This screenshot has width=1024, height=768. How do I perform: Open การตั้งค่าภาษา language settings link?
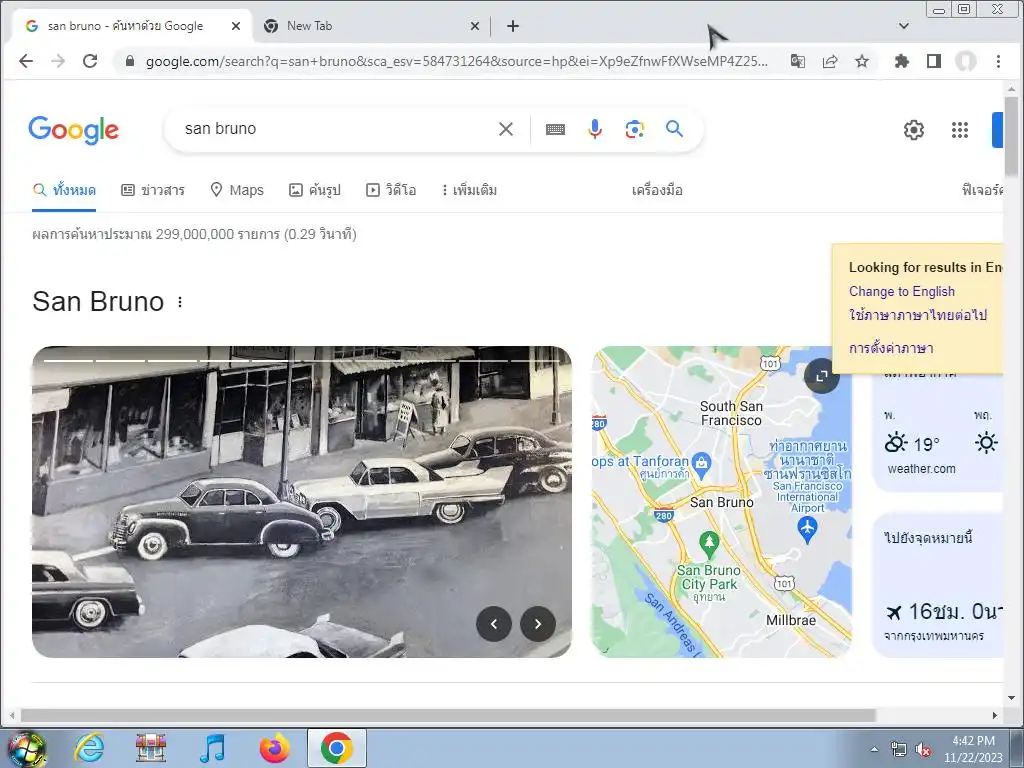(891, 347)
